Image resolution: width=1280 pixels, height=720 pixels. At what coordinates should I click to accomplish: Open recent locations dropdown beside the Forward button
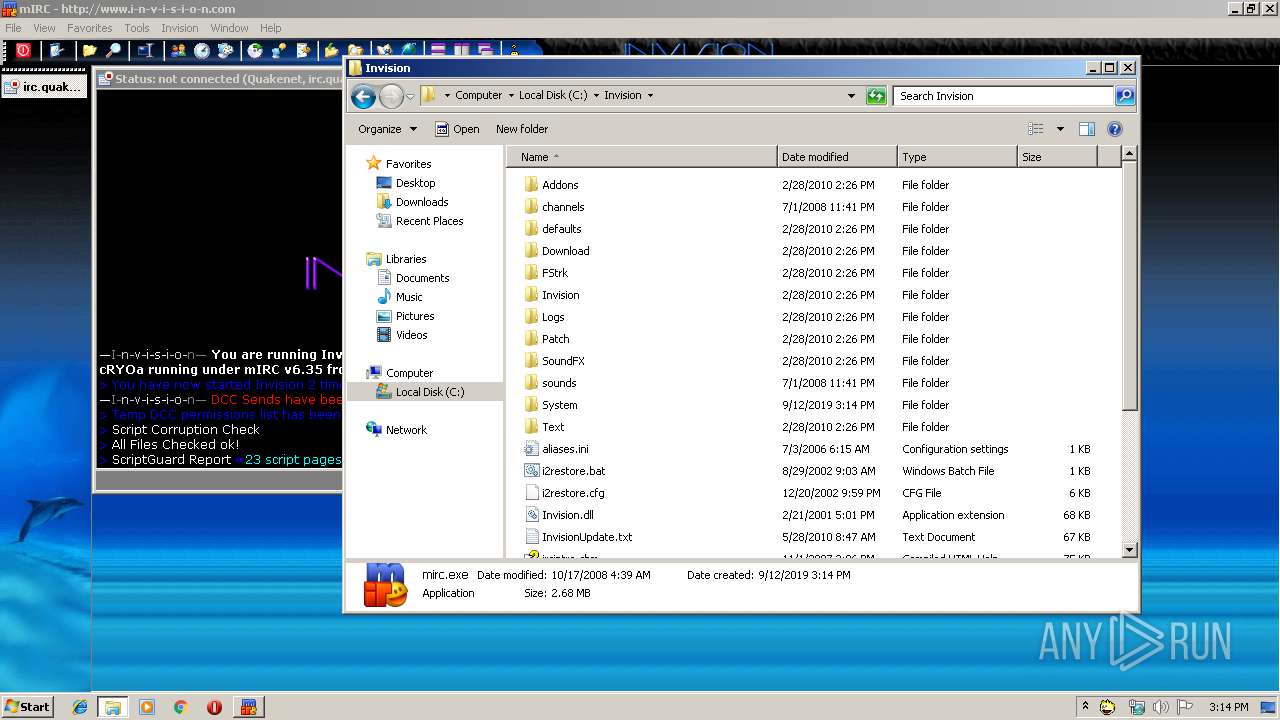tap(410, 96)
